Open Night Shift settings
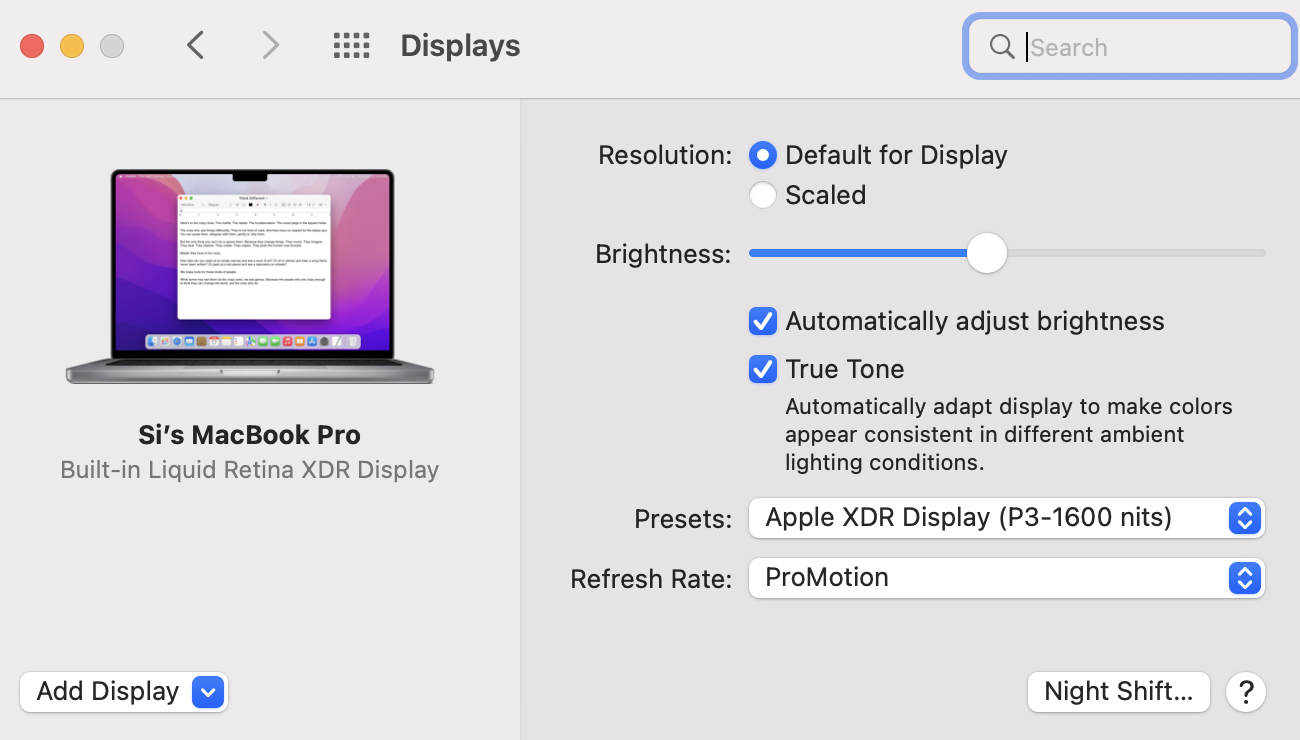1300x740 pixels. click(1118, 691)
